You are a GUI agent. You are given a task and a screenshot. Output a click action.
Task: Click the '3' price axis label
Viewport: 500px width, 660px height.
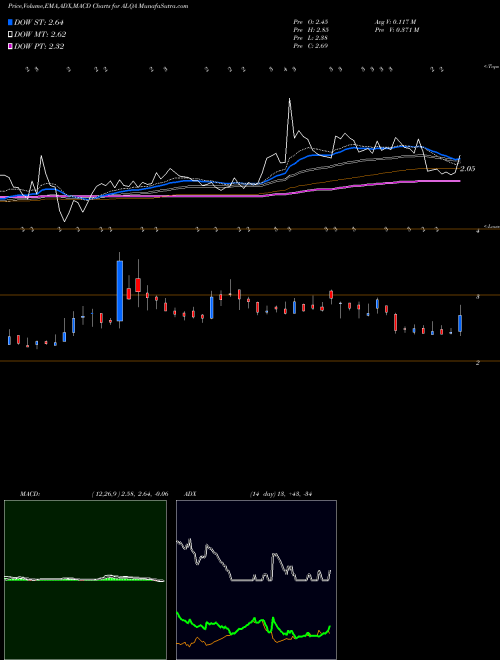click(478, 297)
